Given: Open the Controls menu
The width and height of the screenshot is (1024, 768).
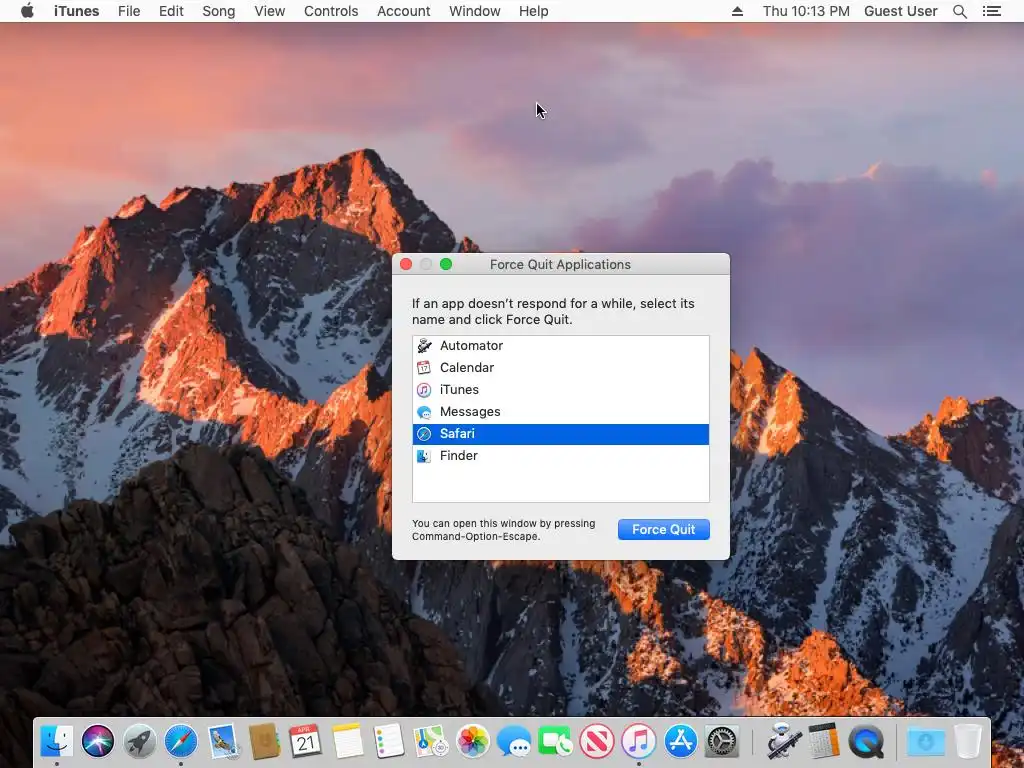Looking at the screenshot, I should pyautogui.click(x=331, y=11).
